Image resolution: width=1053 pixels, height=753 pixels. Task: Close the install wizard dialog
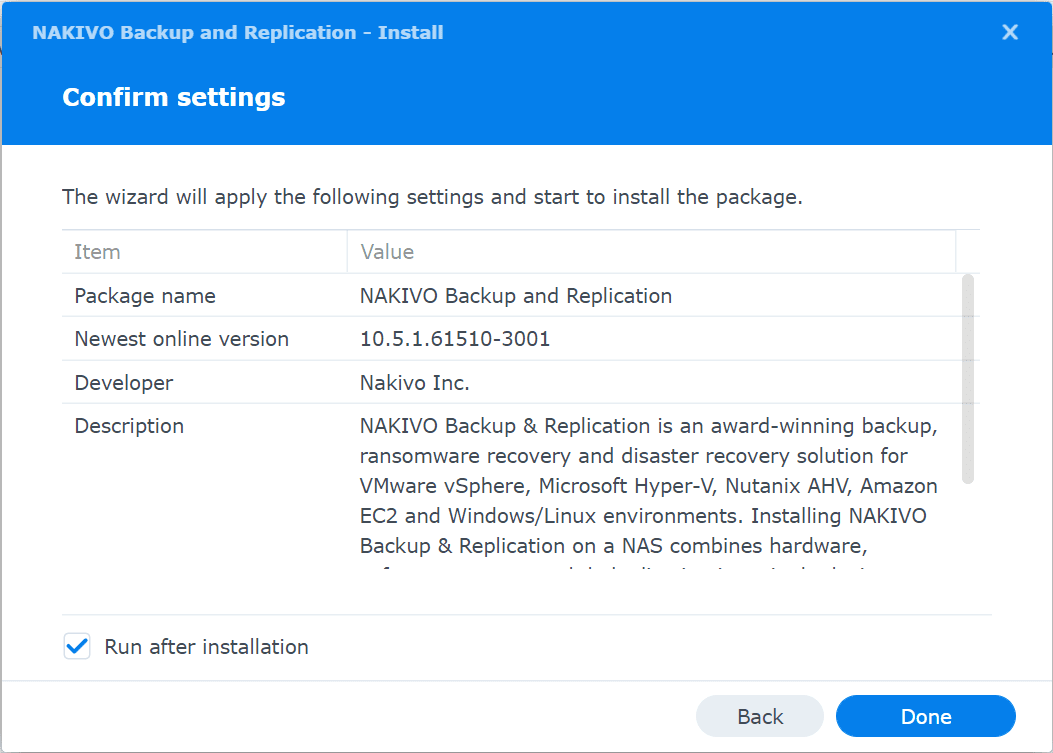pyautogui.click(x=1010, y=32)
